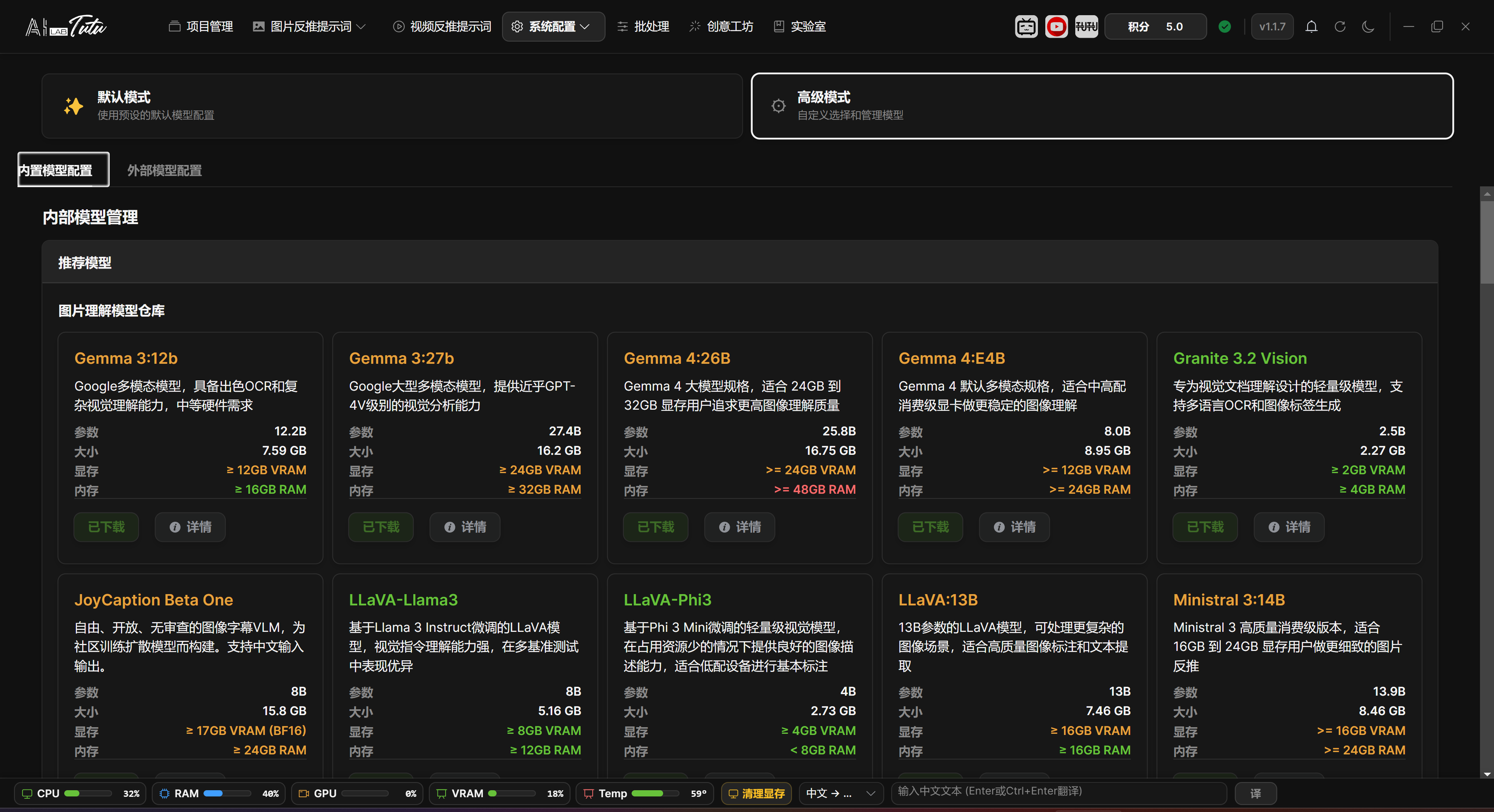Click 已下载 button on Gemma 4:E4B card
The width and height of the screenshot is (1494, 812).
[x=931, y=527]
